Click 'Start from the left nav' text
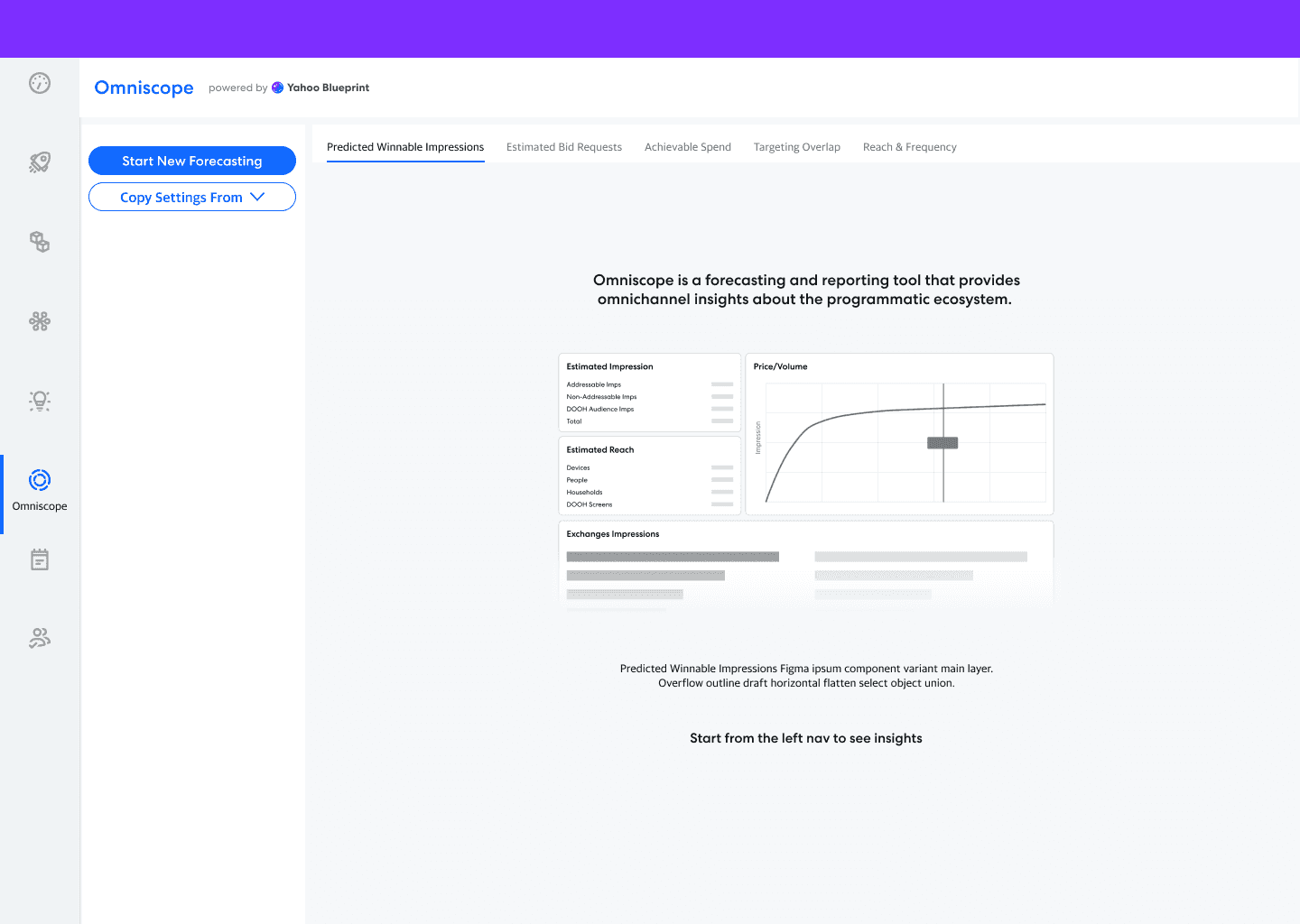The height and width of the screenshot is (924, 1300). click(x=806, y=738)
